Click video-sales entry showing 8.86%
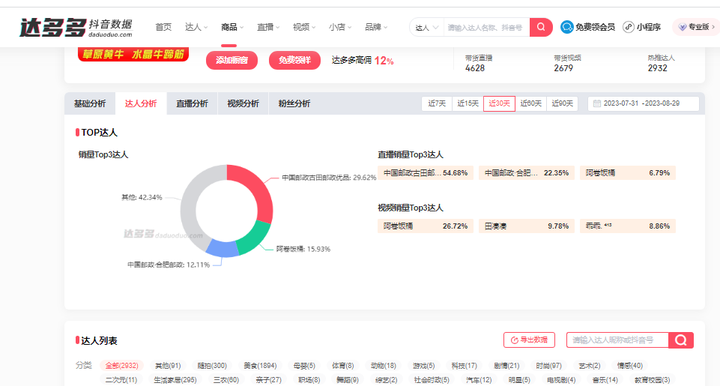The width and height of the screenshot is (720, 386). [628, 226]
